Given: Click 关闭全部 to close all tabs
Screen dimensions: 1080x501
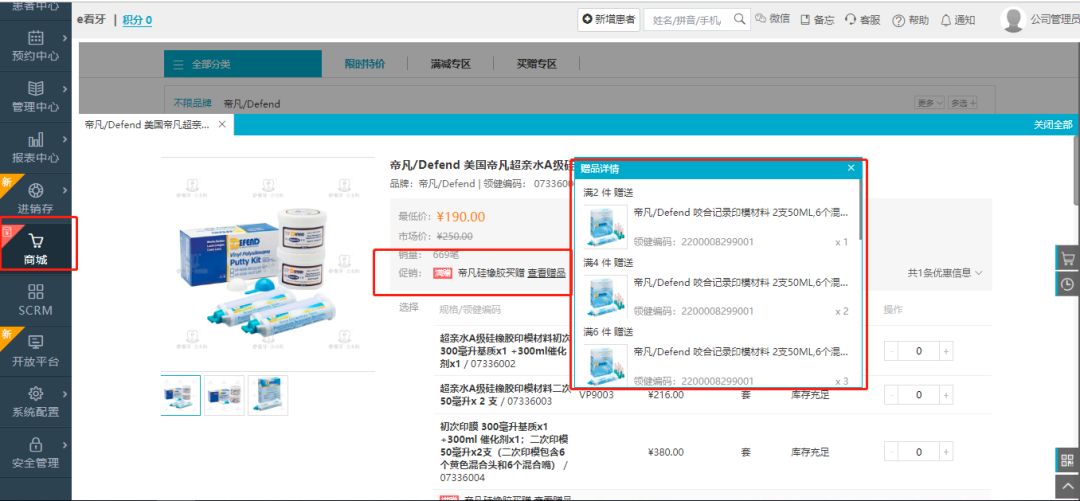Looking at the screenshot, I should [x=1052, y=125].
